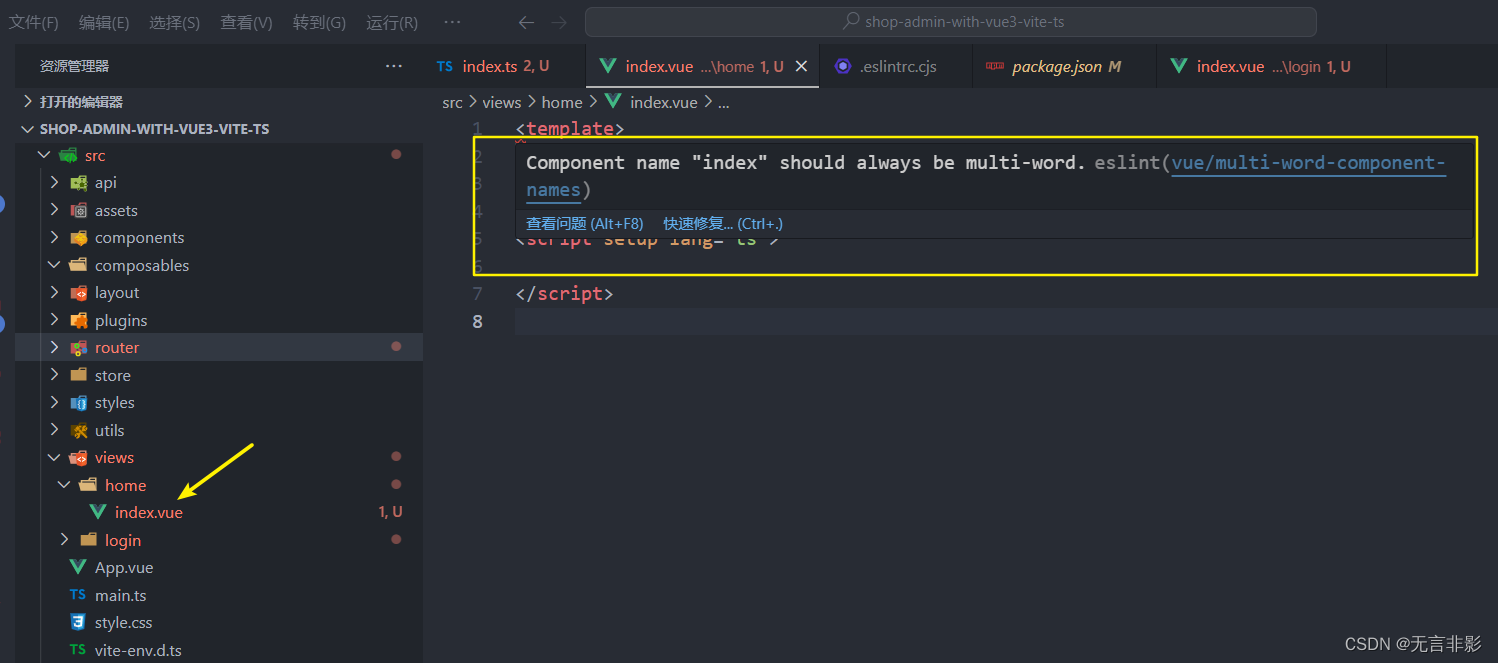Click the forward navigation arrow icon
The image size is (1498, 663).
560,22
